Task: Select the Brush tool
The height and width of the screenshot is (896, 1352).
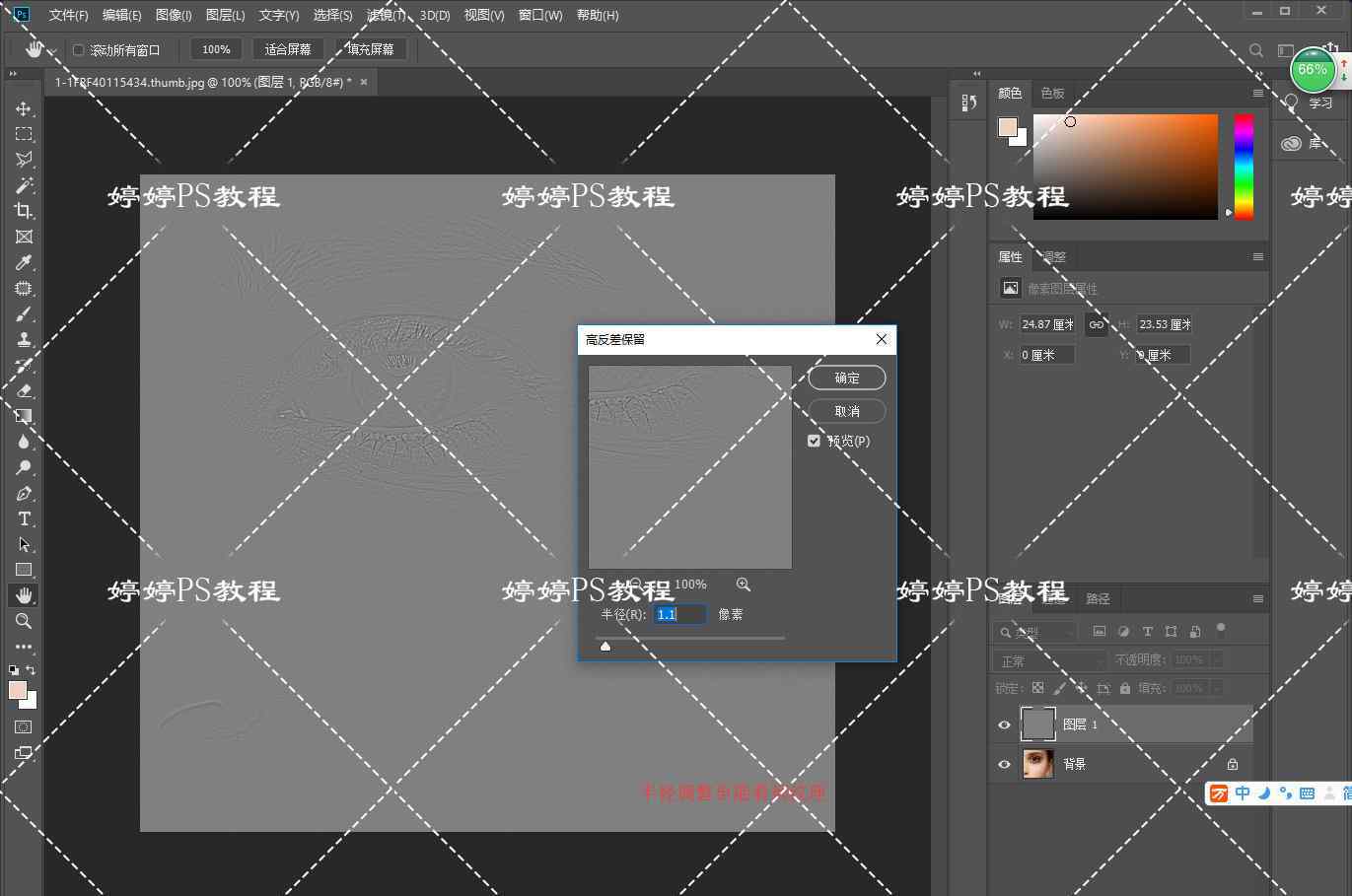Action: pyautogui.click(x=24, y=314)
